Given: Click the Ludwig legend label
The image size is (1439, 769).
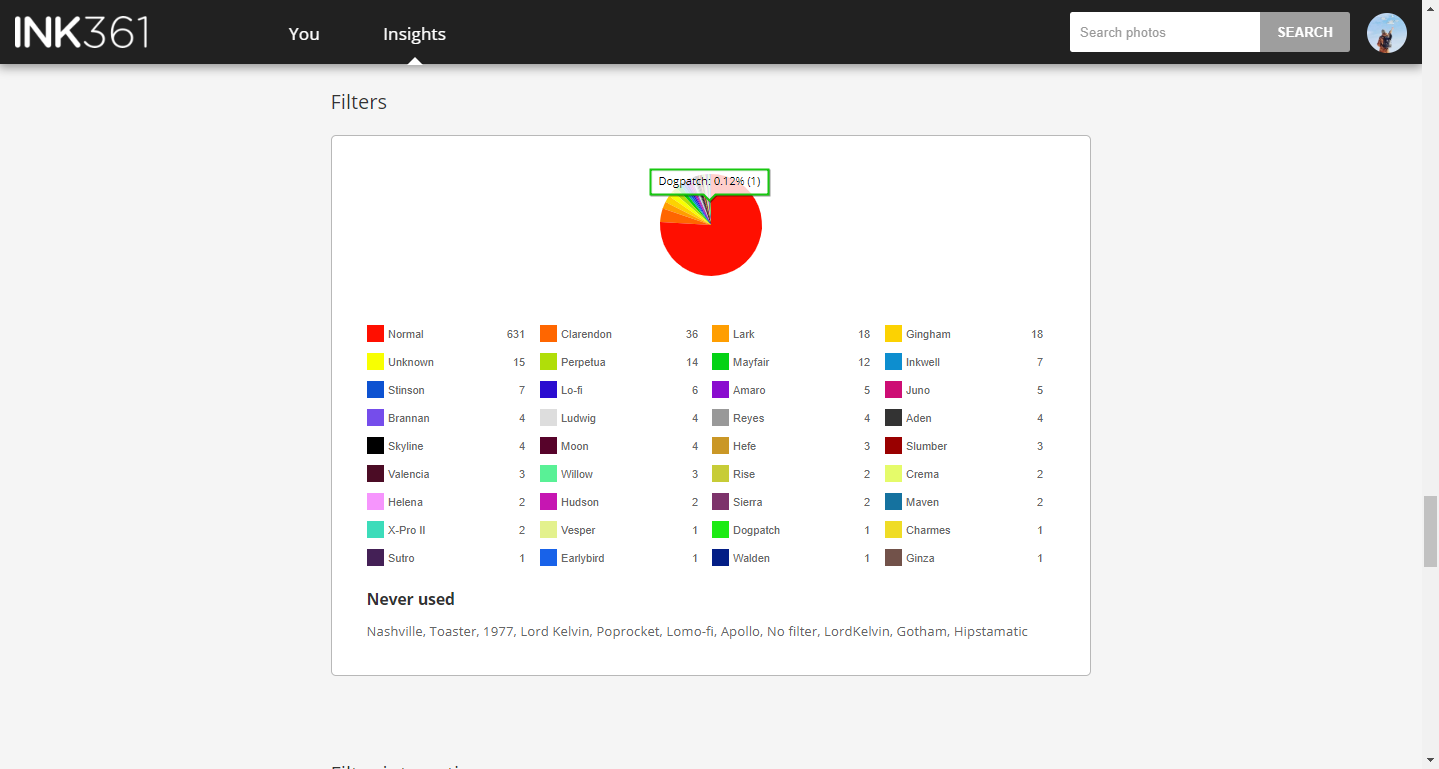Looking at the screenshot, I should (579, 418).
